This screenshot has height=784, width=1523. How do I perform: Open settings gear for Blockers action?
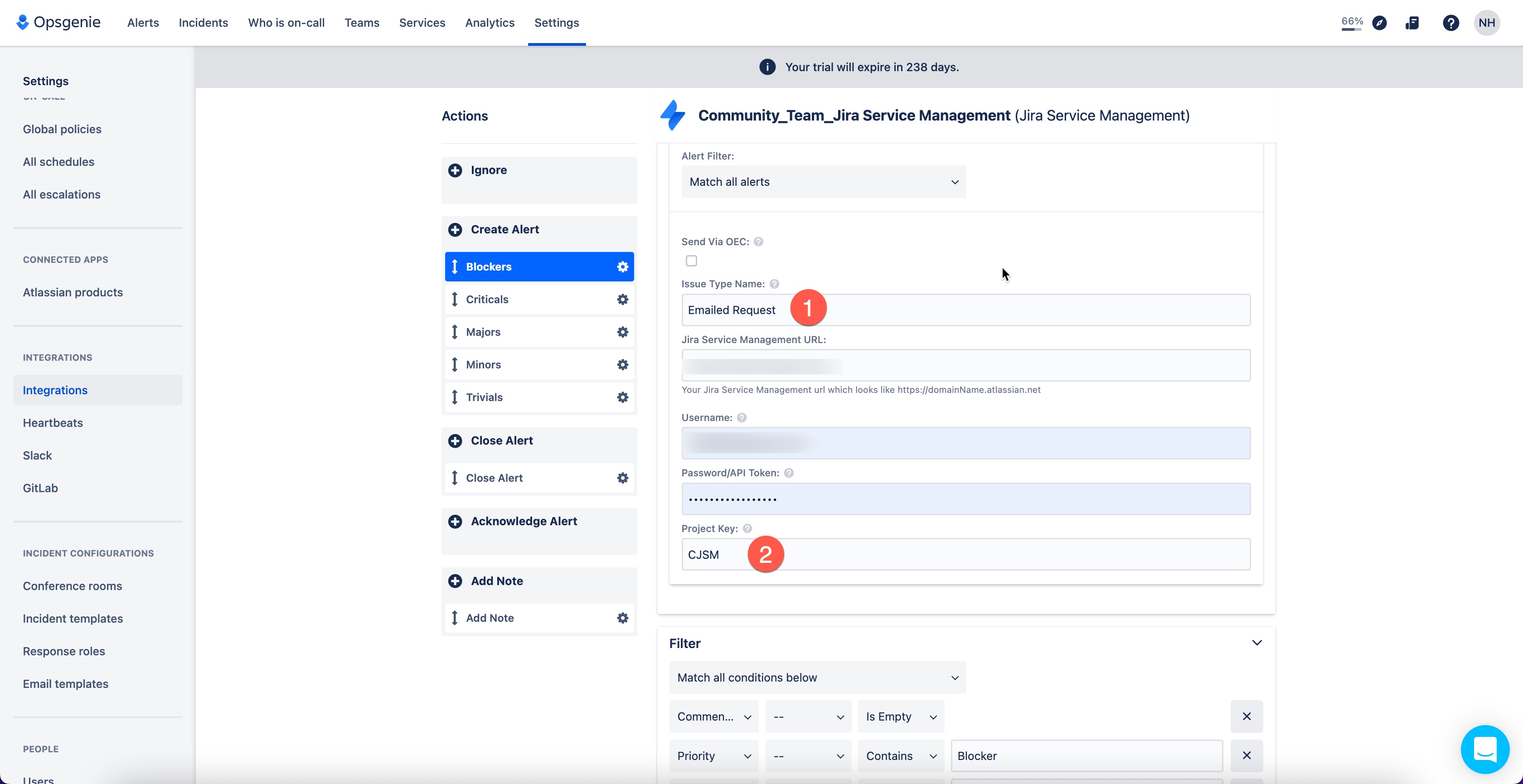pyautogui.click(x=622, y=266)
